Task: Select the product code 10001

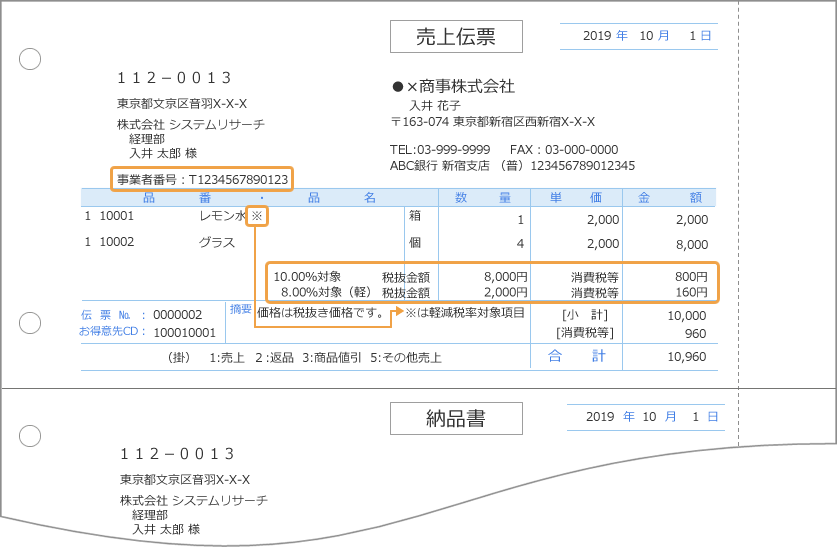Action: pos(116,216)
